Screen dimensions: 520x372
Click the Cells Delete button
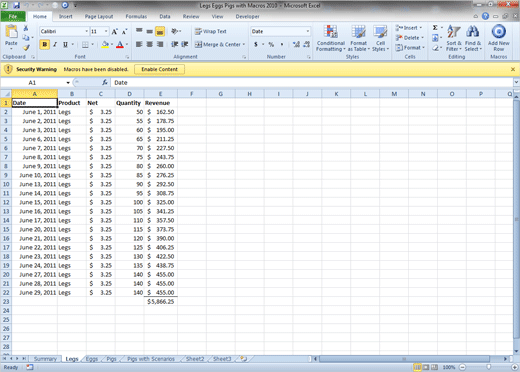pos(410,38)
